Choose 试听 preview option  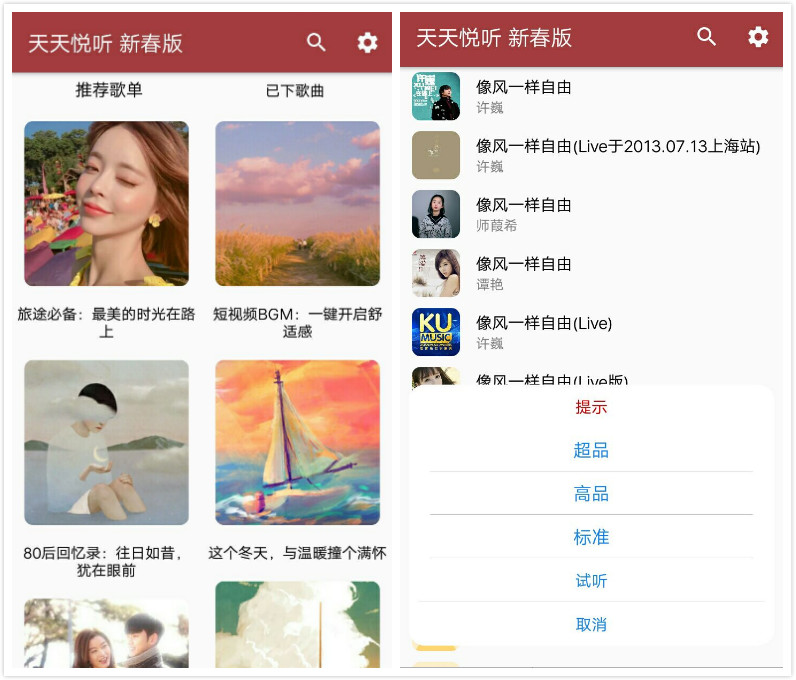coord(591,580)
